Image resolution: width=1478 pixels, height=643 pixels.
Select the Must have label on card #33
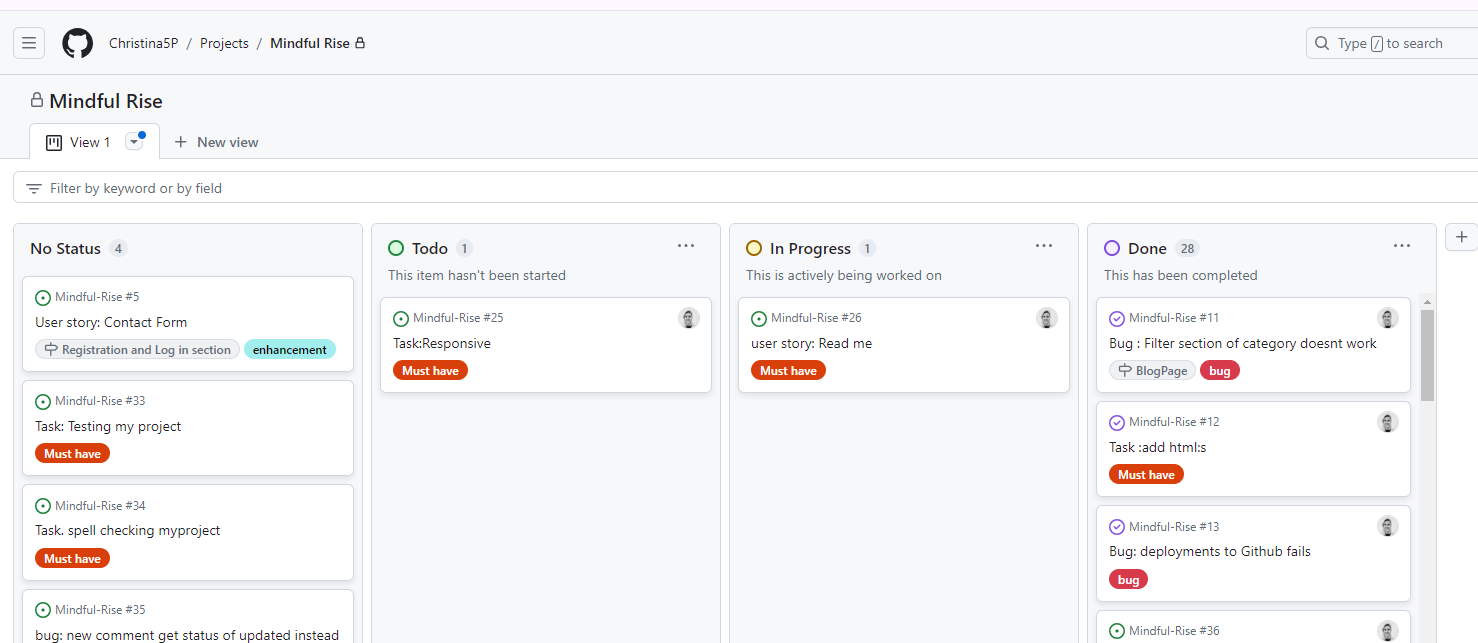pyautogui.click(x=72, y=453)
